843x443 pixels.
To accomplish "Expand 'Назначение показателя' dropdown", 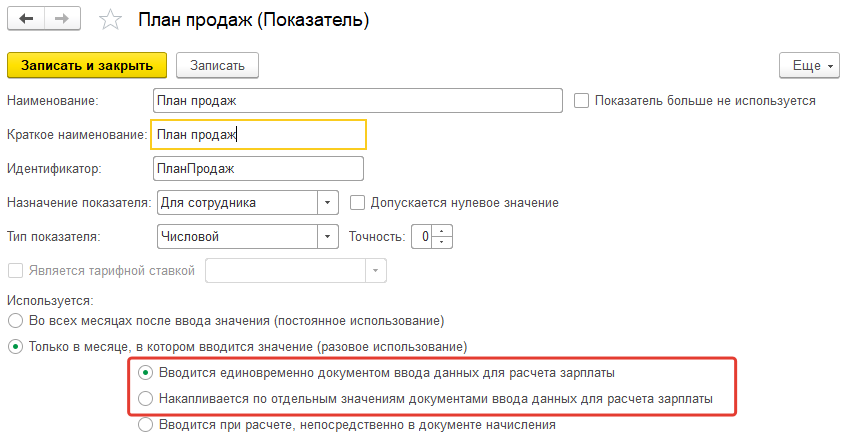I will tap(329, 203).
